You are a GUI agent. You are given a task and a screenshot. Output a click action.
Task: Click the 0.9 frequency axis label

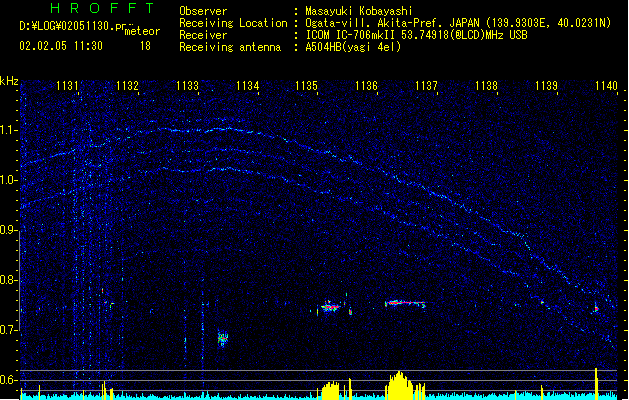tap(8, 230)
